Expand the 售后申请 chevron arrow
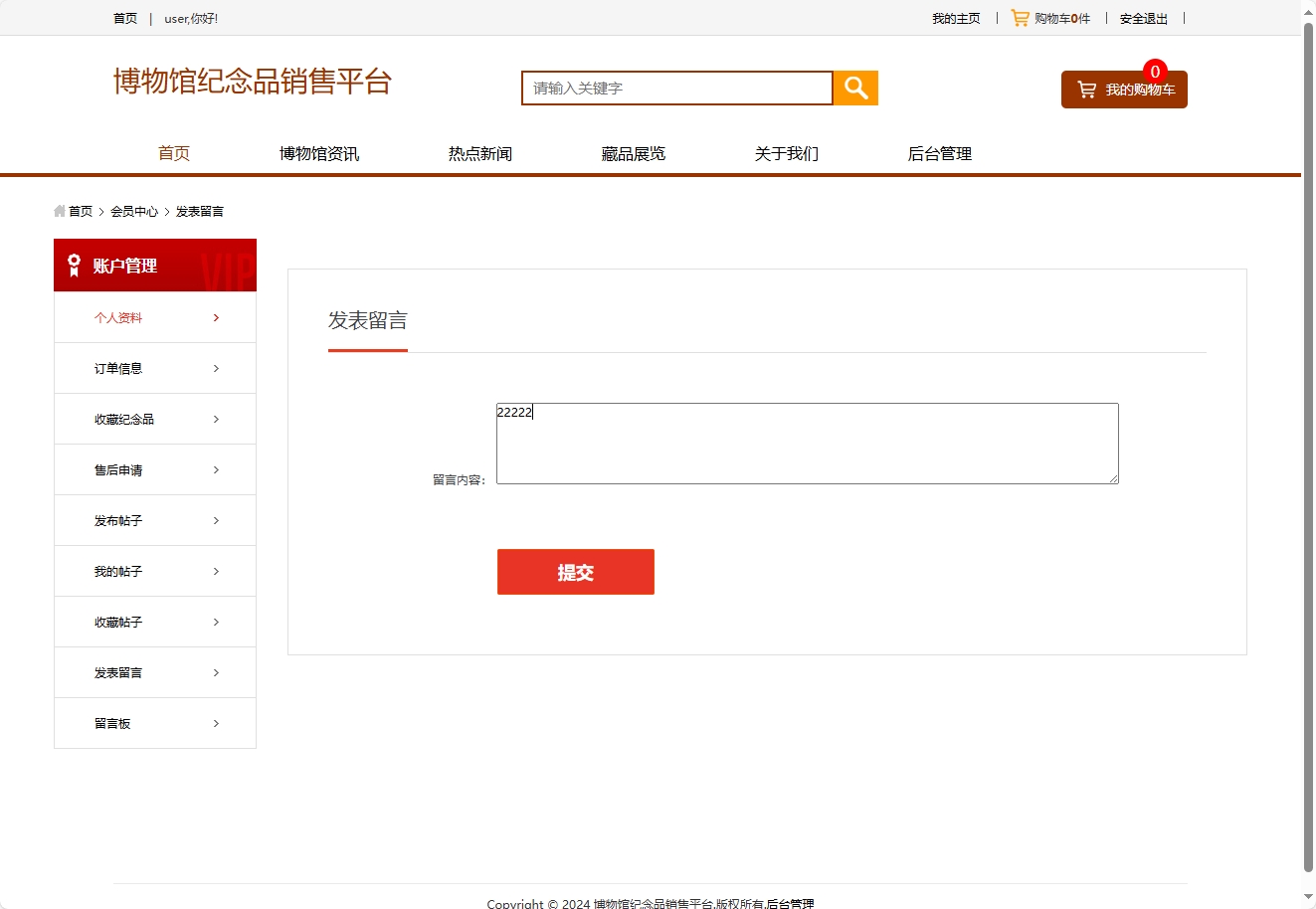1316x909 pixels. pos(216,469)
